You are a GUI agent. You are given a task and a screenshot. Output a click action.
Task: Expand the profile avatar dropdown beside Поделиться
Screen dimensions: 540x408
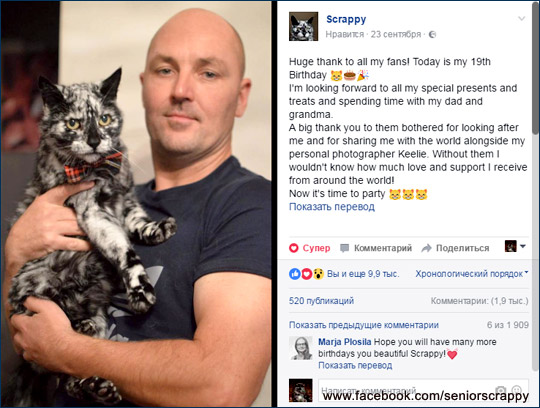515,246
